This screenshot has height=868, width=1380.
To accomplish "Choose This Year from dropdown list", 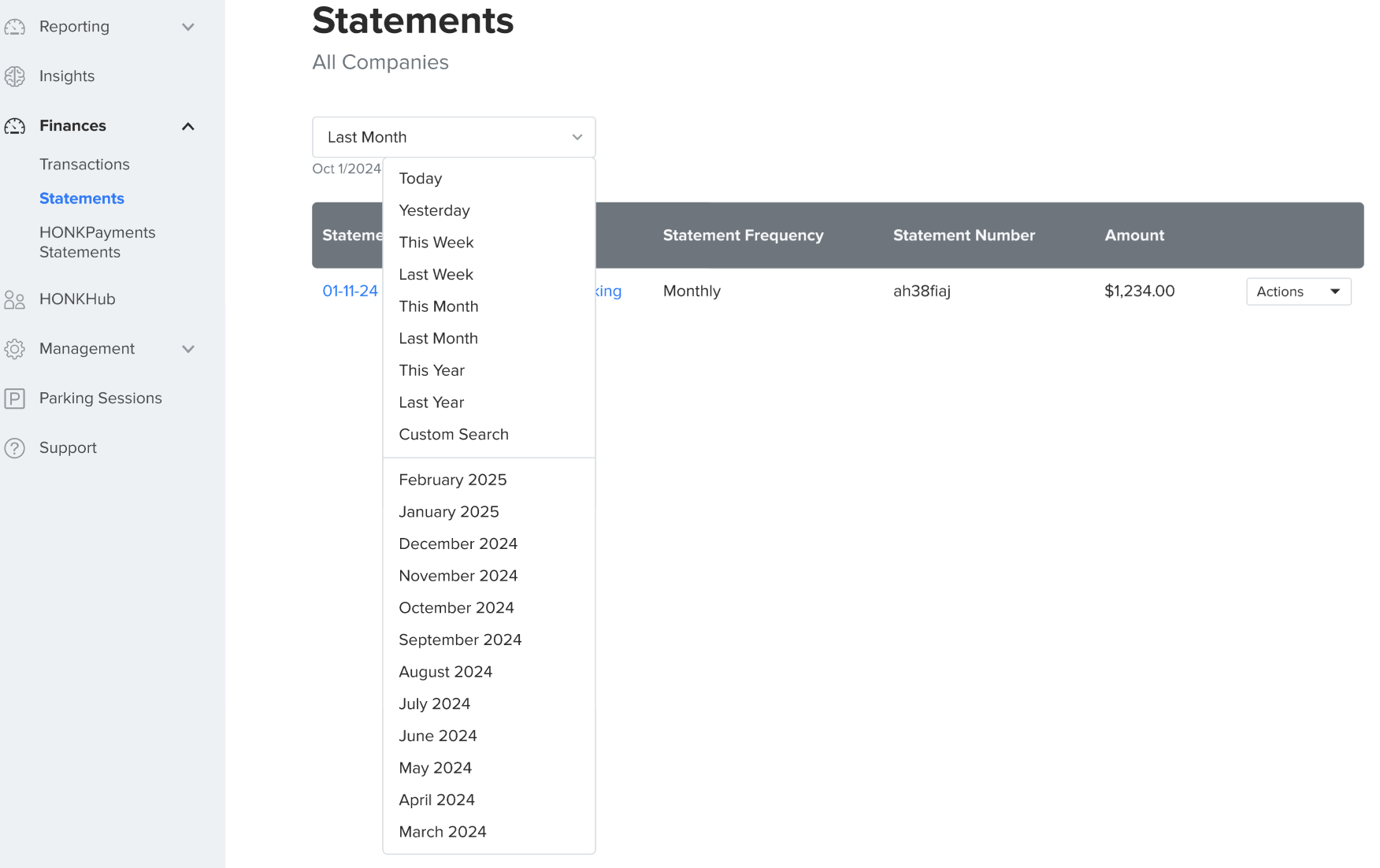I will [432, 370].
